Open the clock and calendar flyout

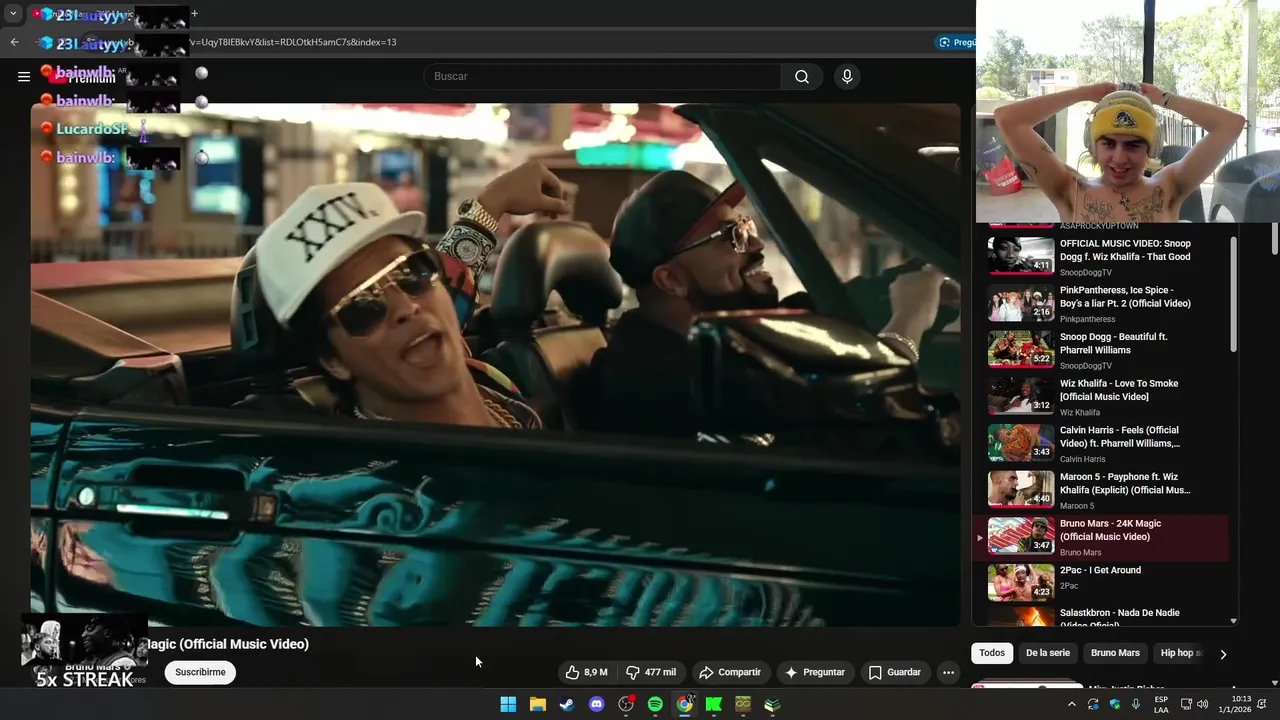click(1241, 704)
